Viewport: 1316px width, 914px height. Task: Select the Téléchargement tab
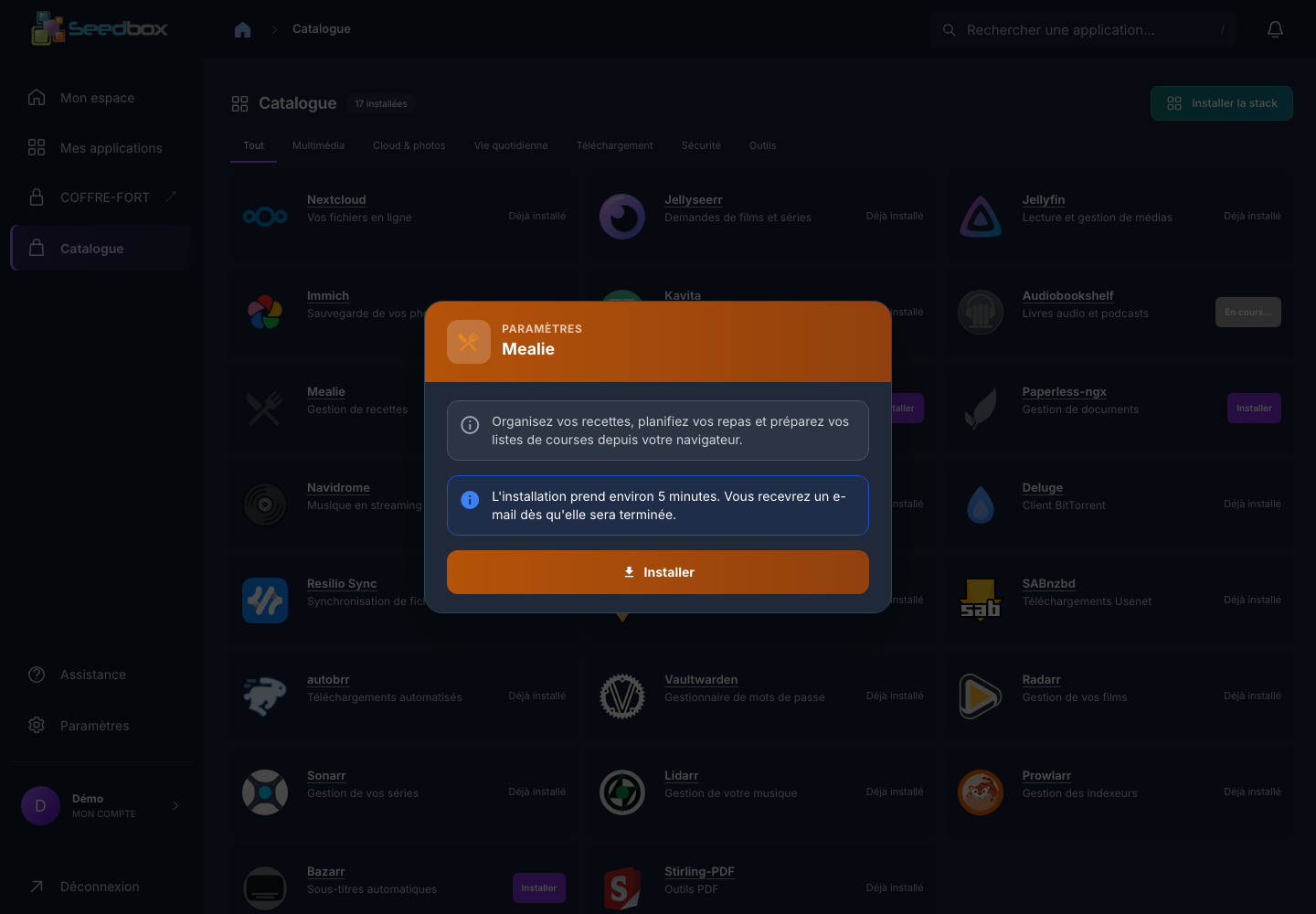point(614,145)
